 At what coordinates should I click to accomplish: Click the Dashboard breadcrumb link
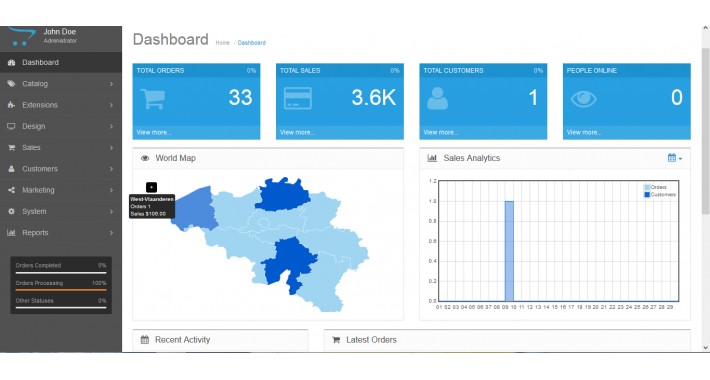point(252,43)
